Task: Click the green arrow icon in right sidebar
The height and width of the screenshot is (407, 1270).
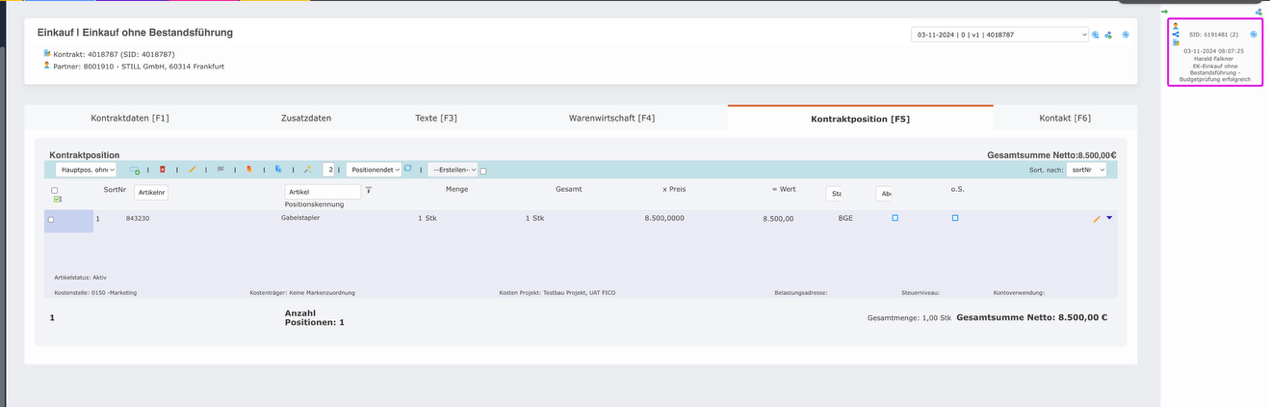Action: pyautogui.click(x=1164, y=11)
